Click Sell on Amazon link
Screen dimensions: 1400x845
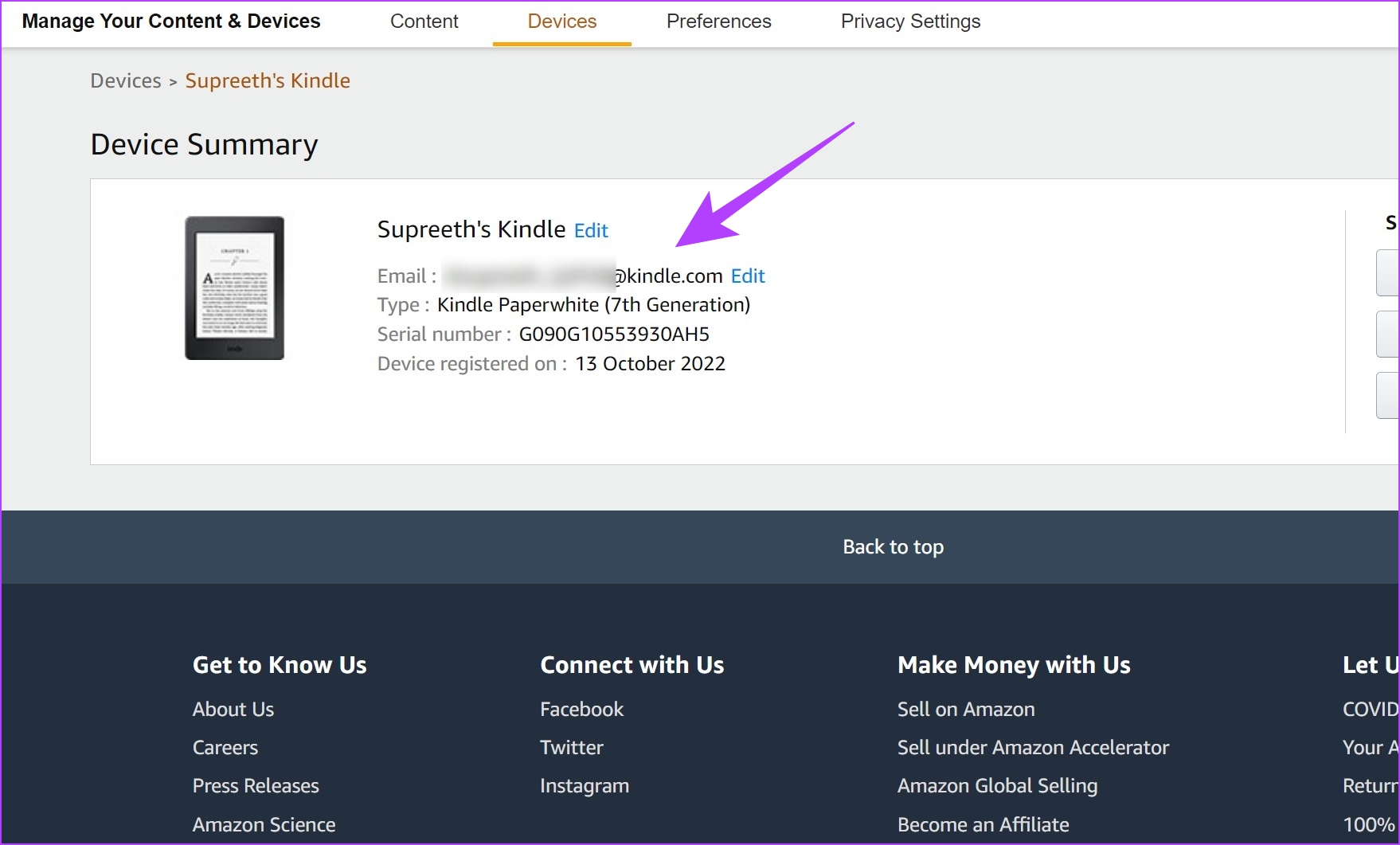966,710
